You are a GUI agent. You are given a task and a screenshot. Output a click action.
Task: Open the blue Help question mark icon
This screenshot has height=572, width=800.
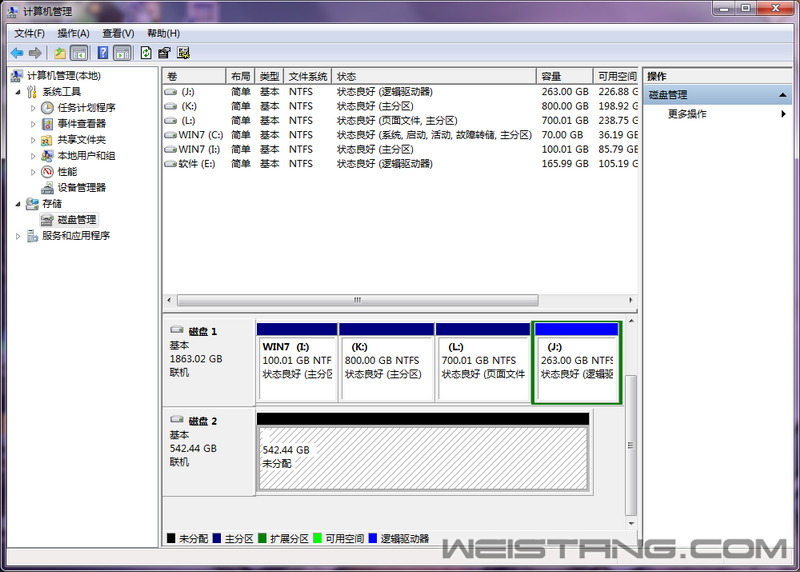point(103,53)
